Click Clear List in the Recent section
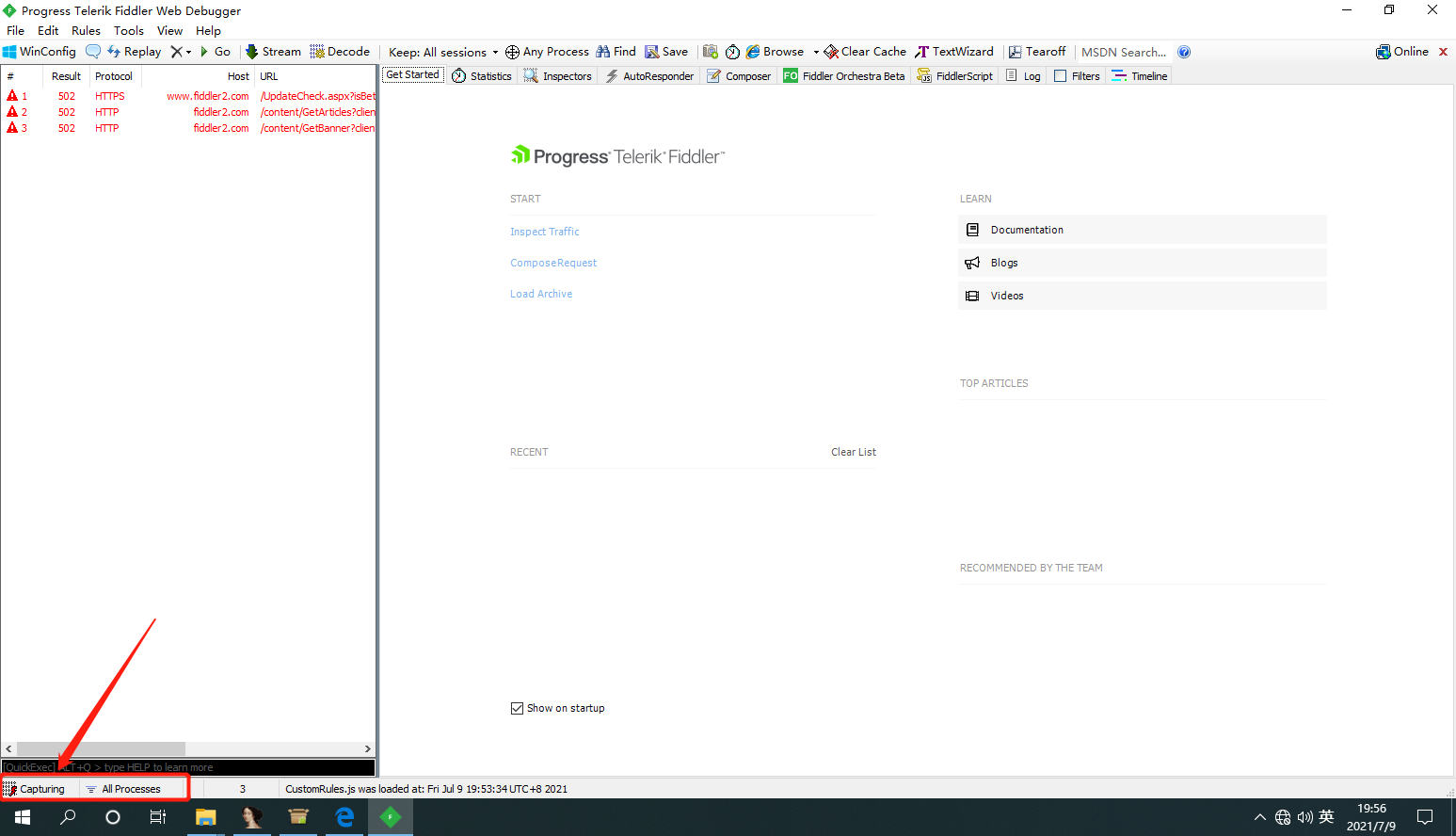 pos(854,452)
